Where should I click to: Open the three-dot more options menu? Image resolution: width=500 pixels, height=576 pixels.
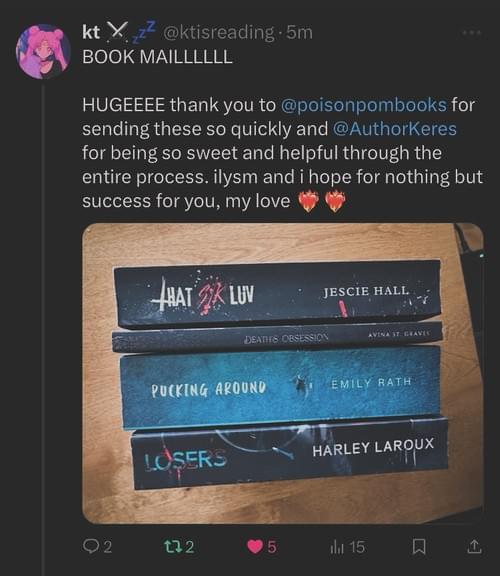pyautogui.click(x=472, y=33)
